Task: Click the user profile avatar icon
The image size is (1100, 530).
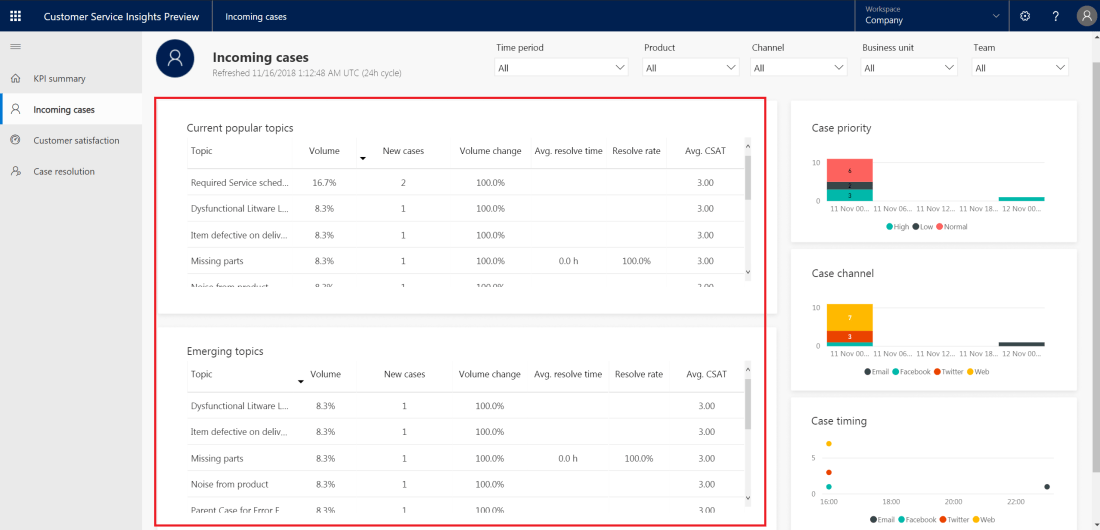Action: 1086,16
